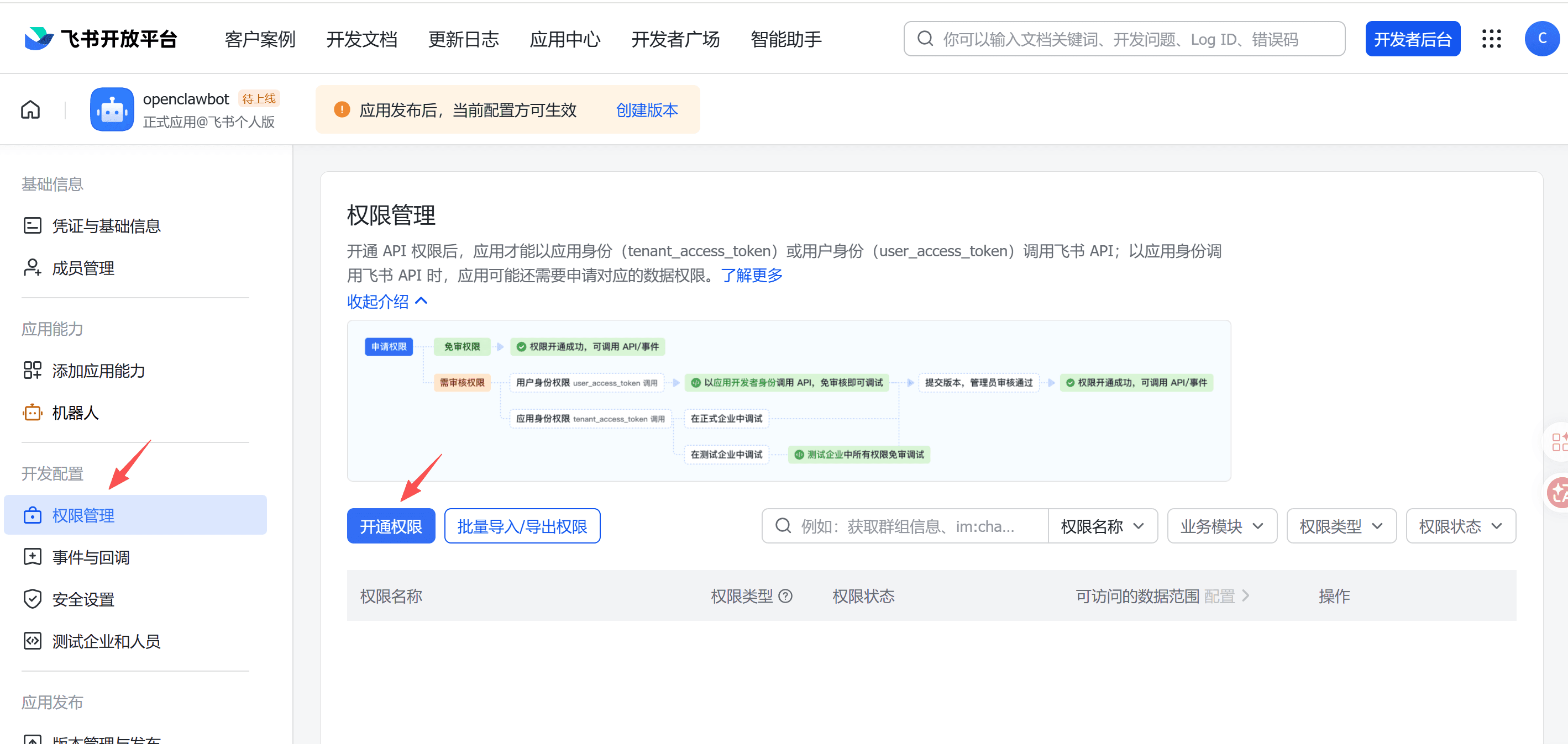Screen dimensions: 1568x744
Task: Open the nine-dot apps grid icon
Action: (x=1491, y=39)
